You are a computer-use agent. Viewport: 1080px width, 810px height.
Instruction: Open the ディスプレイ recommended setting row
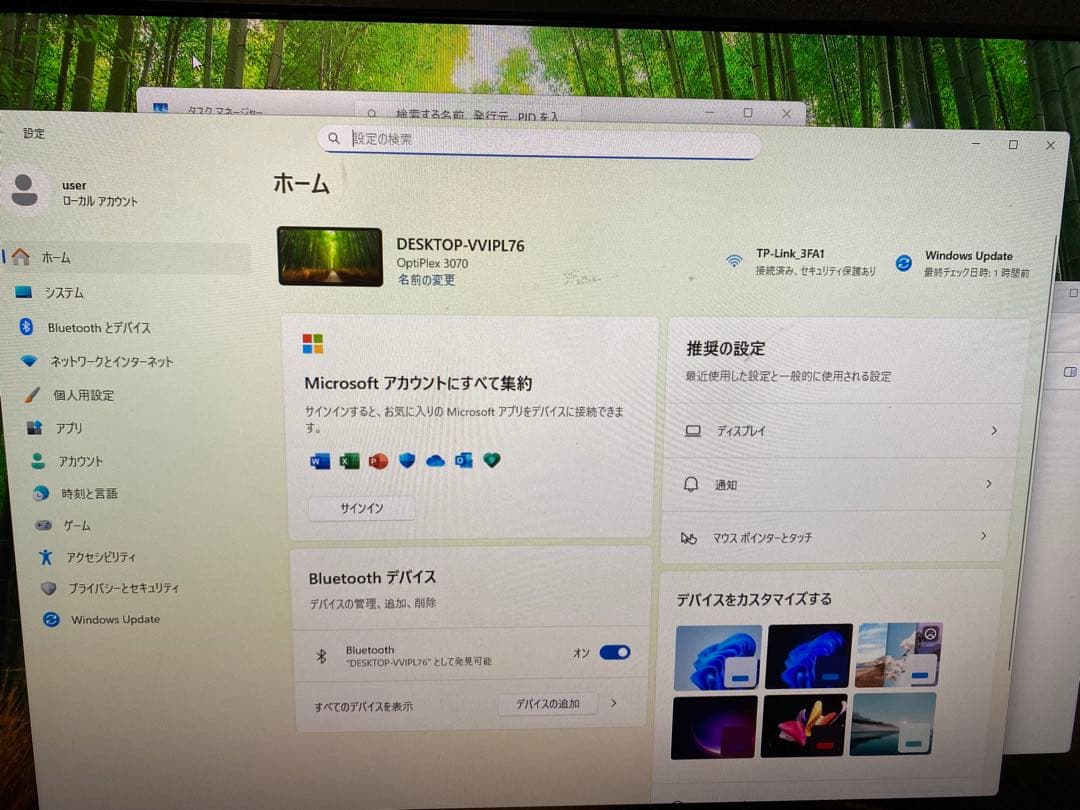pos(842,430)
